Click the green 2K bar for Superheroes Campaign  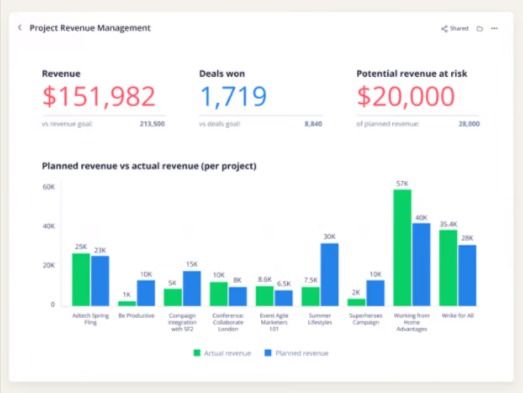click(356, 302)
